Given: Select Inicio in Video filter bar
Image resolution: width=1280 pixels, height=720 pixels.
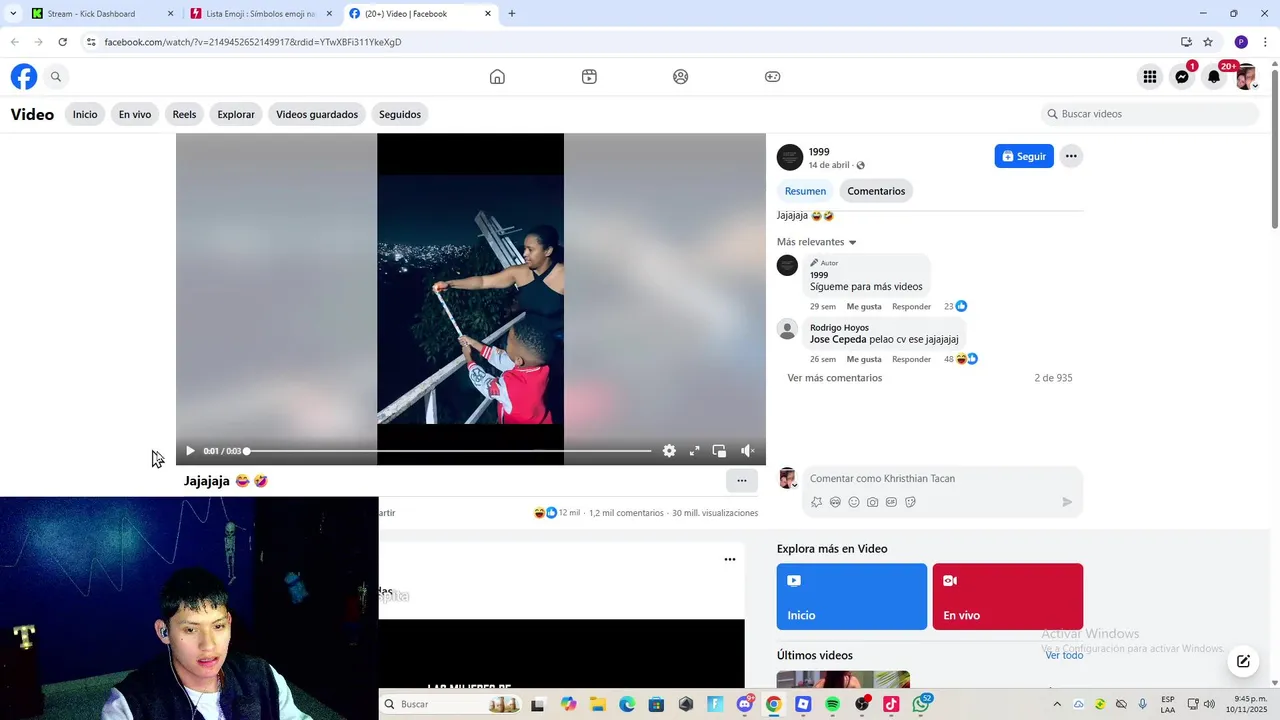Looking at the screenshot, I should pos(85,114).
